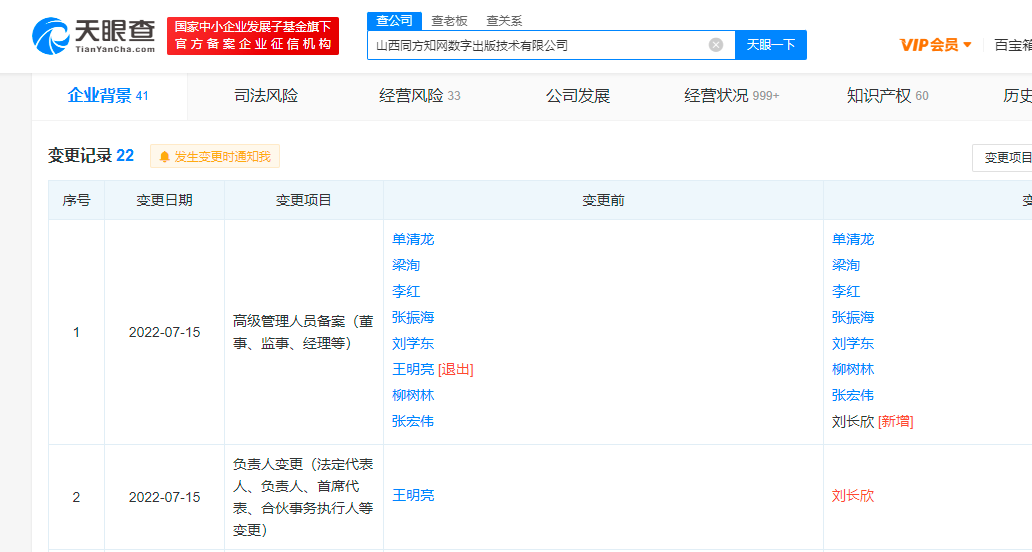The height and width of the screenshot is (552, 1032).
Task: Open the 经营风险 tab
Action: [419, 96]
